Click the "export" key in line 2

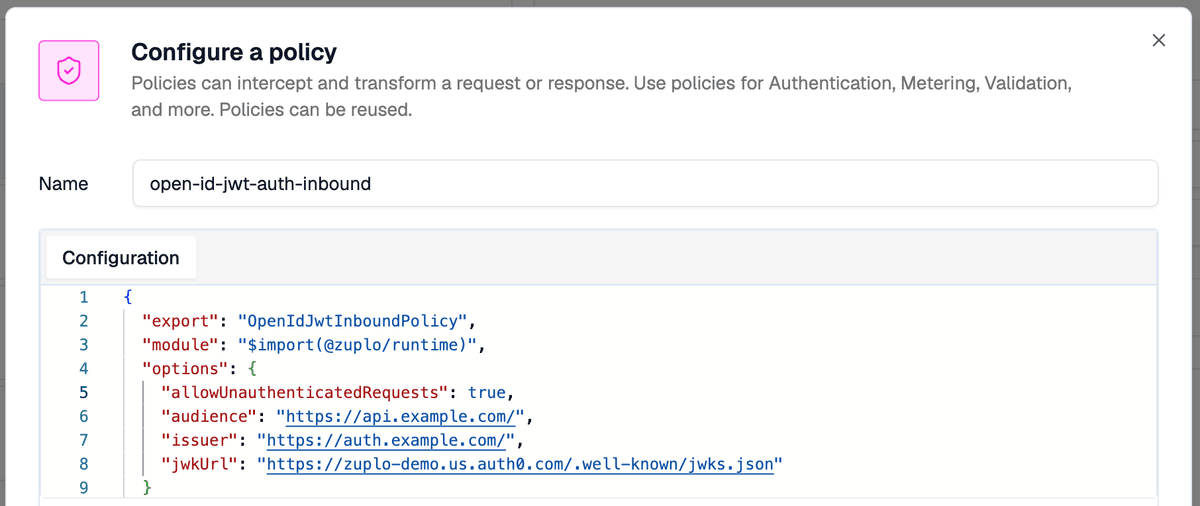point(179,322)
